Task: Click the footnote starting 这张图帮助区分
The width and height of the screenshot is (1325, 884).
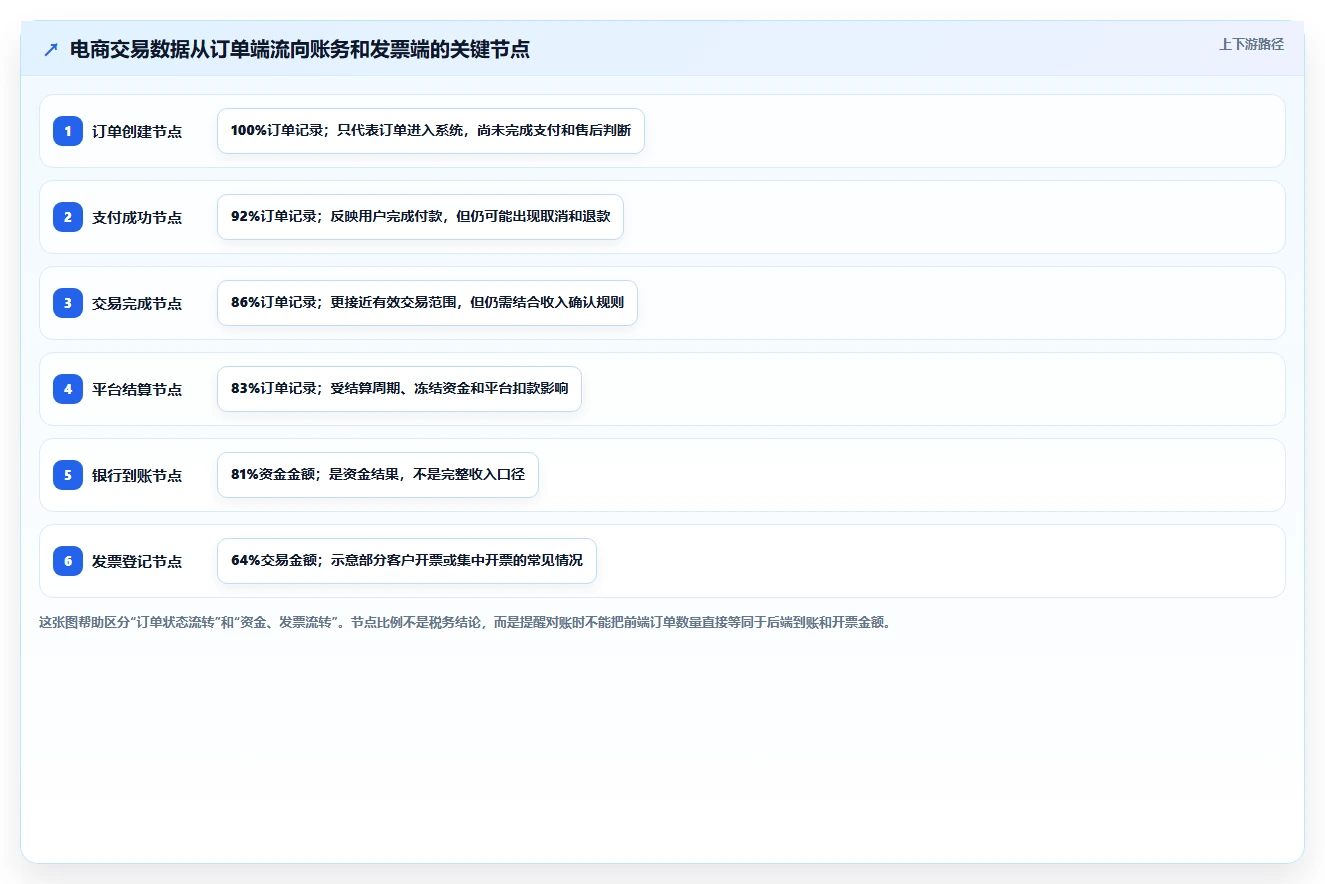Action: click(464, 622)
